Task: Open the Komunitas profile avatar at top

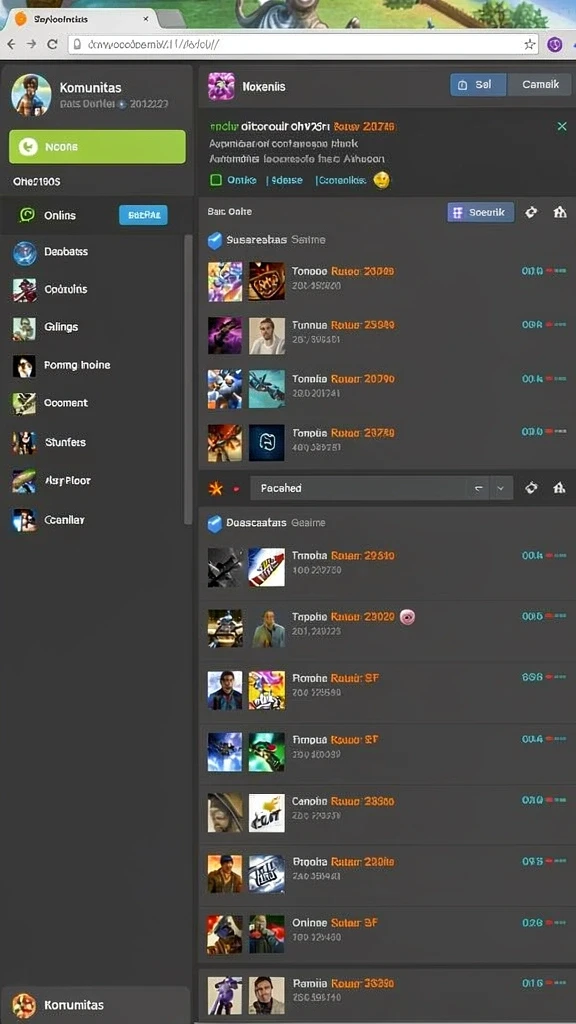Action: pos(31,95)
